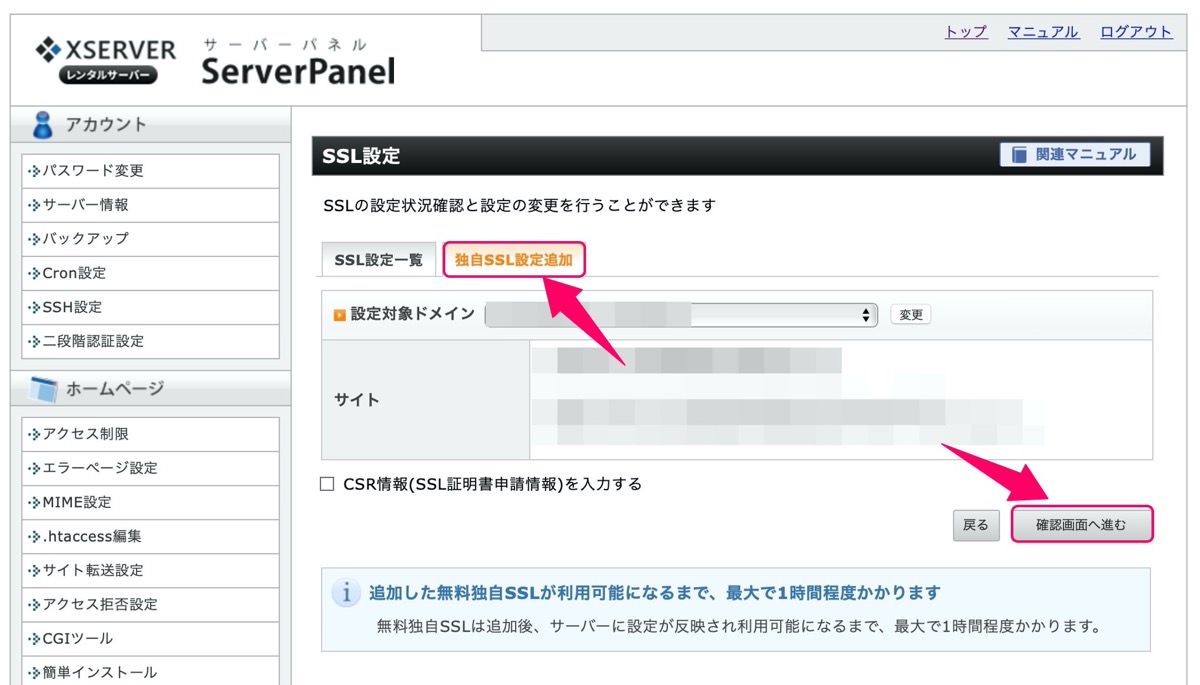Click the 戻る button
This screenshot has height=685, width=1200.
point(976,525)
